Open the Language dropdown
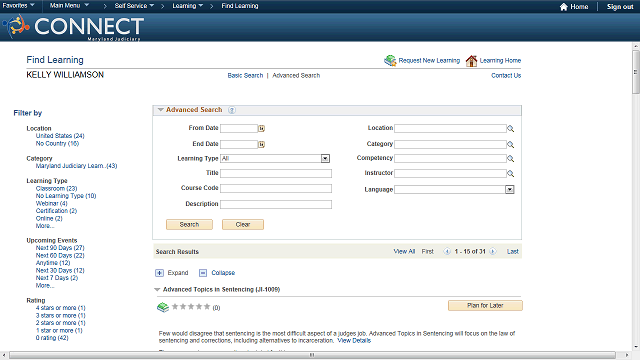 click(509, 189)
